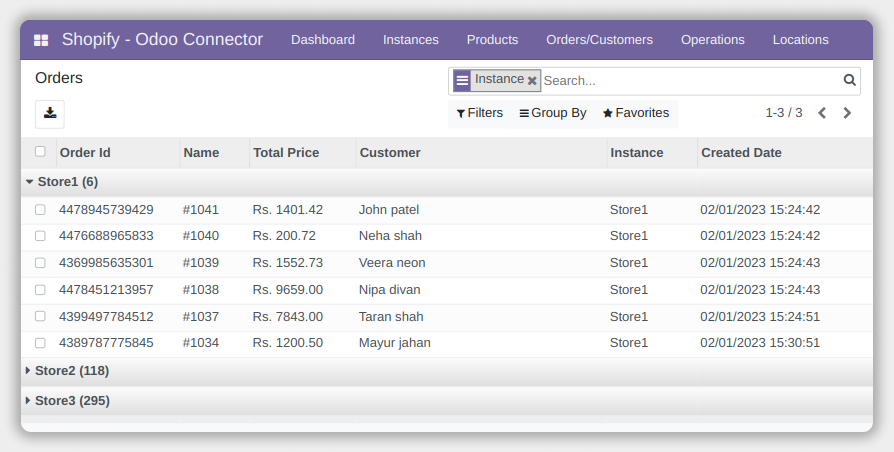Image resolution: width=894 pixels, height=452 pixels.
Task: Click the 1-3 / 3 pager counter
Action: tap(783, 113)
